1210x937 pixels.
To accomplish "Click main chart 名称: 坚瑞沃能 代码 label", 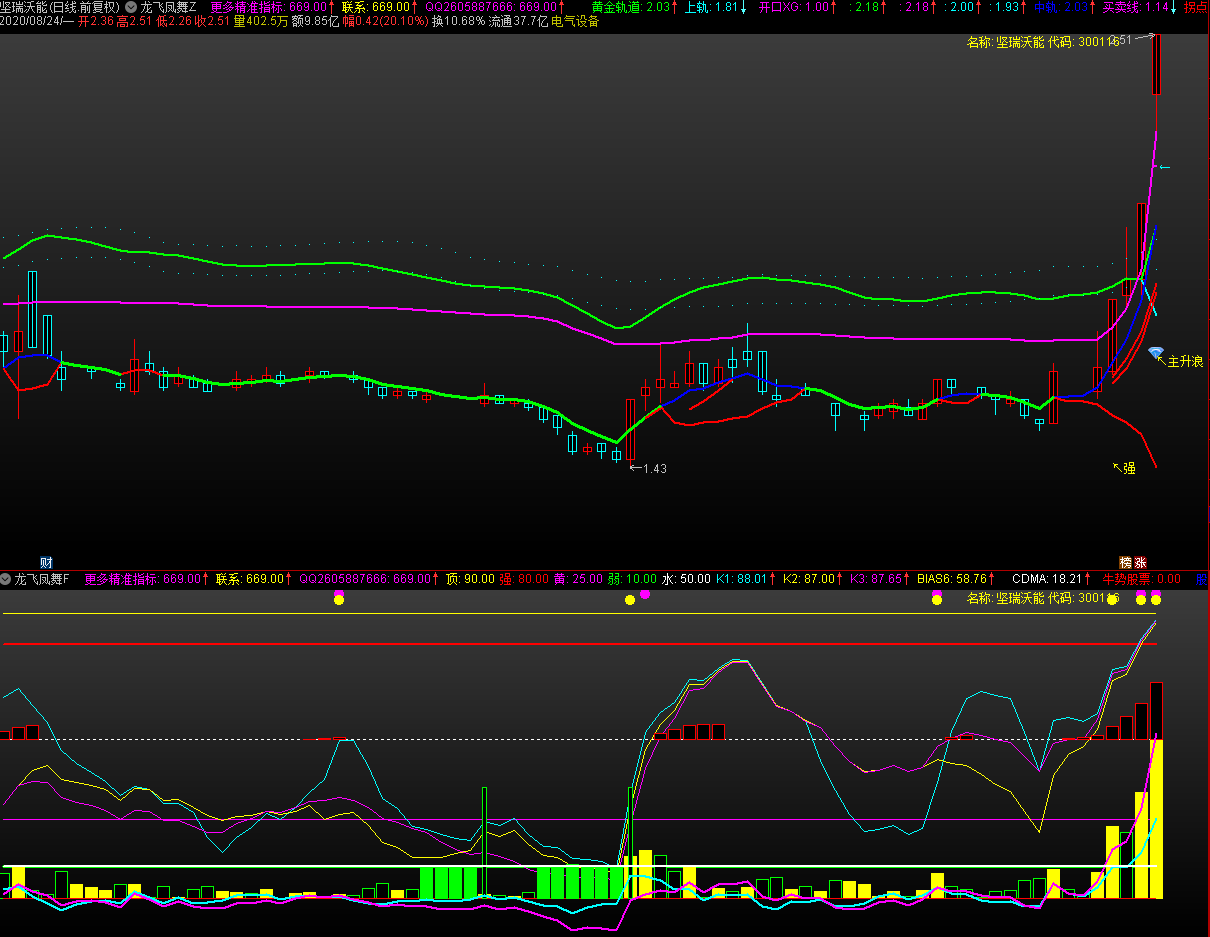I will (1043, 42).
